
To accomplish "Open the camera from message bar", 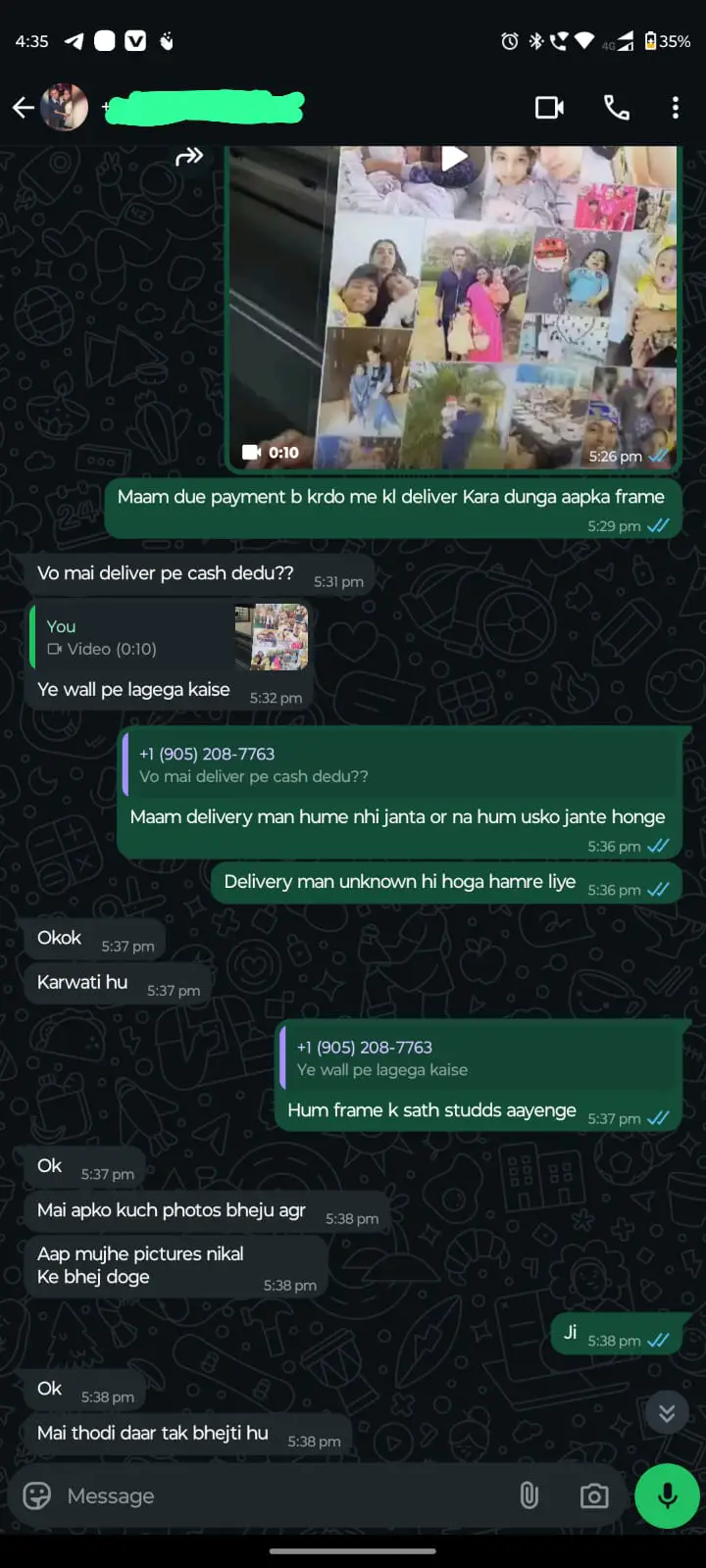I will coord(593,1495).
